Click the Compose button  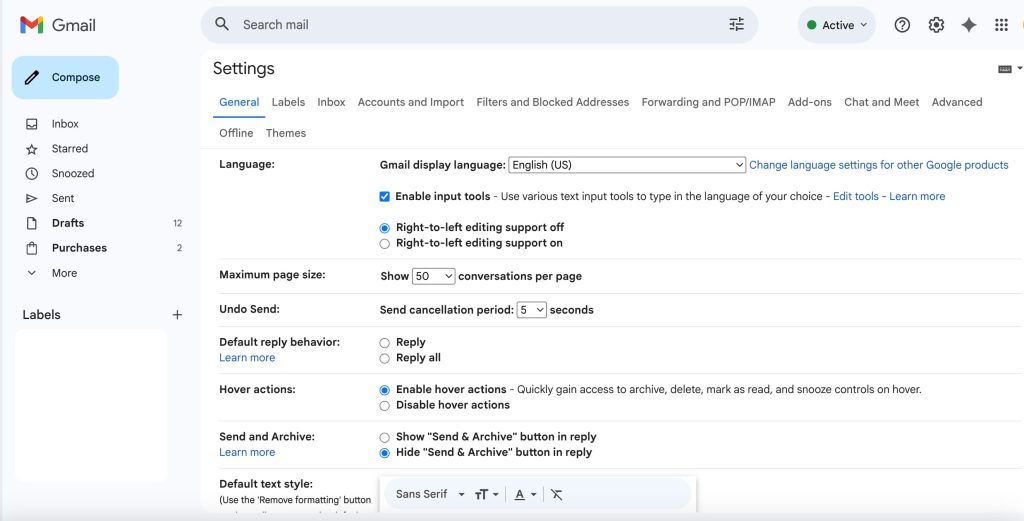(x=65, y=78)
